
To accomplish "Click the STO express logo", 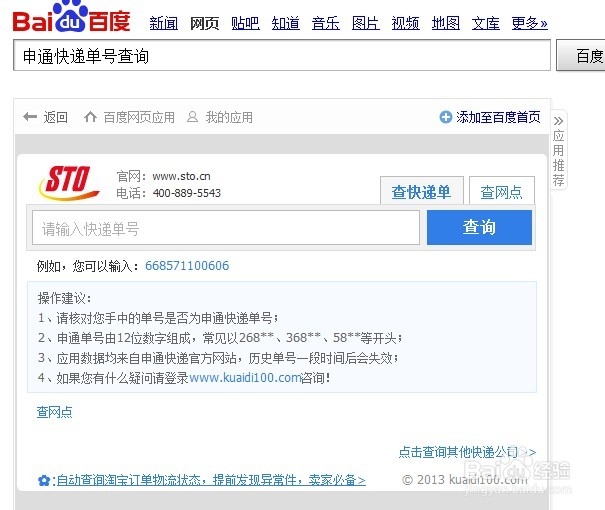I will point(69,183).
